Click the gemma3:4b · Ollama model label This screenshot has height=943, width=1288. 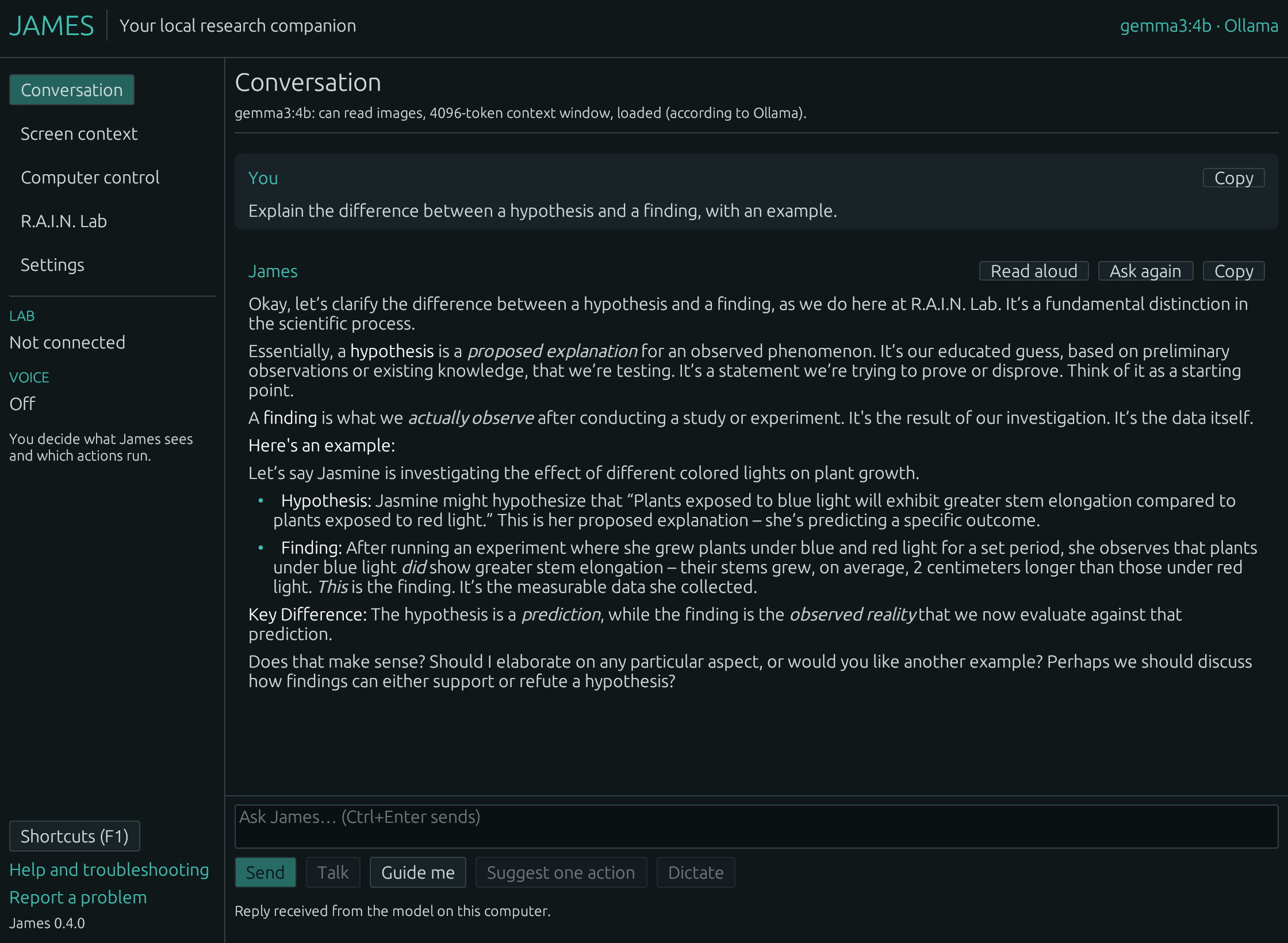coord(1199,25)
